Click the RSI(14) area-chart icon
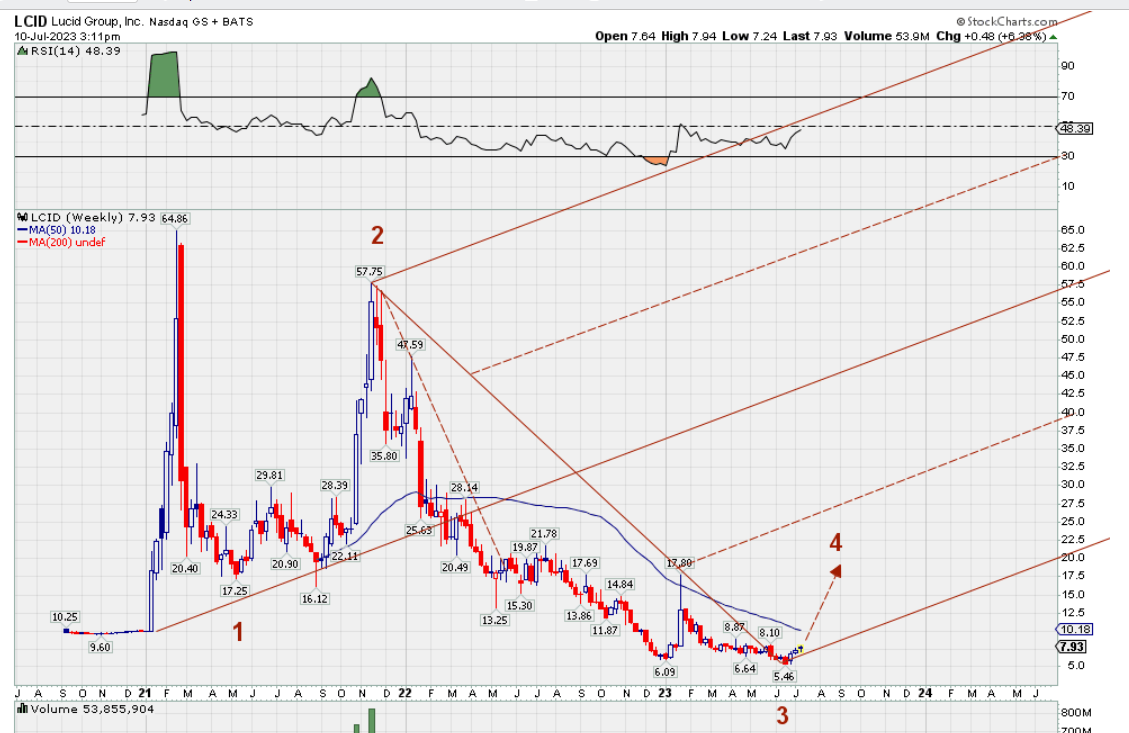Image resolution: width=1129 pixels, height=733 pixels. 19,50
